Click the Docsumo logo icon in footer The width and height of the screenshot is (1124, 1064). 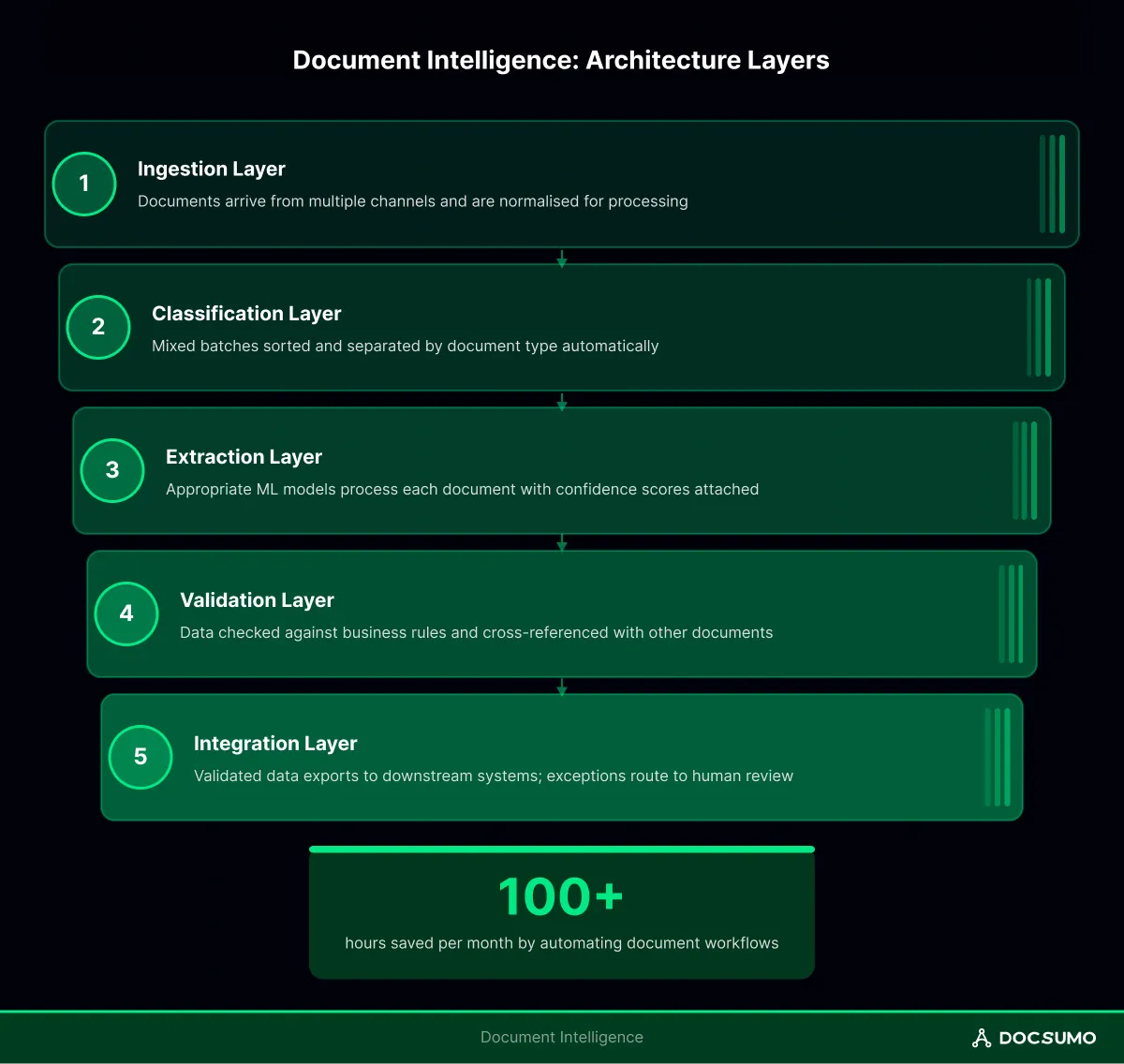tap(982, 1038)
